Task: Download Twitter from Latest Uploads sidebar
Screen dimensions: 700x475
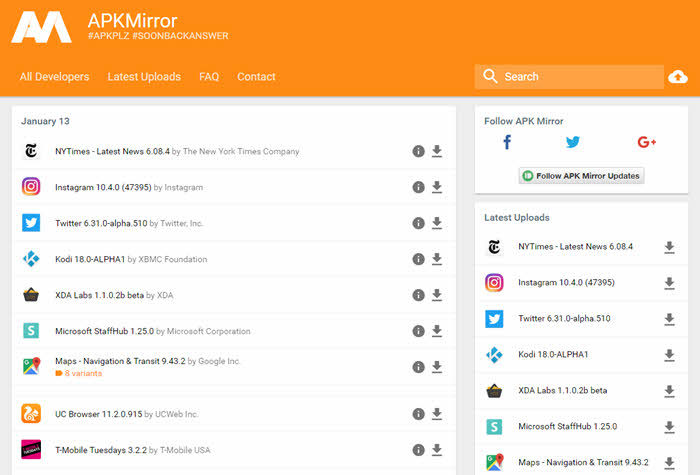Action: coord(669,319)
